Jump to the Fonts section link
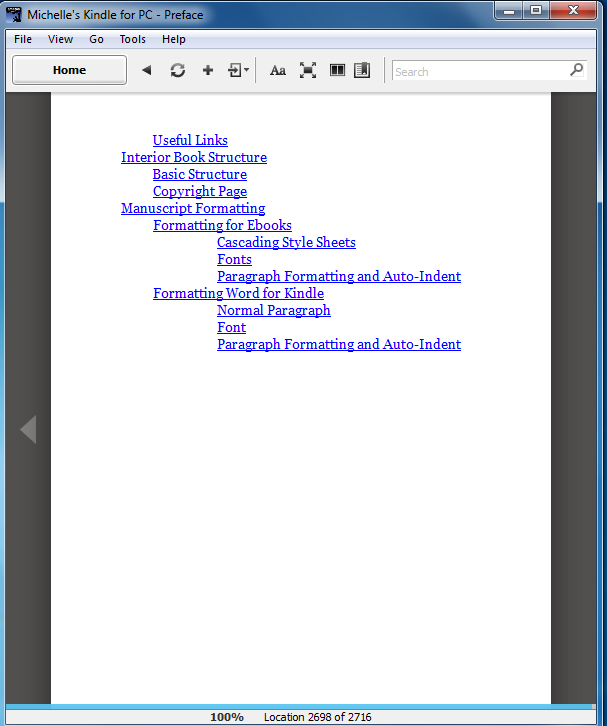Screen dimensions: 607x726 point(234,259)
